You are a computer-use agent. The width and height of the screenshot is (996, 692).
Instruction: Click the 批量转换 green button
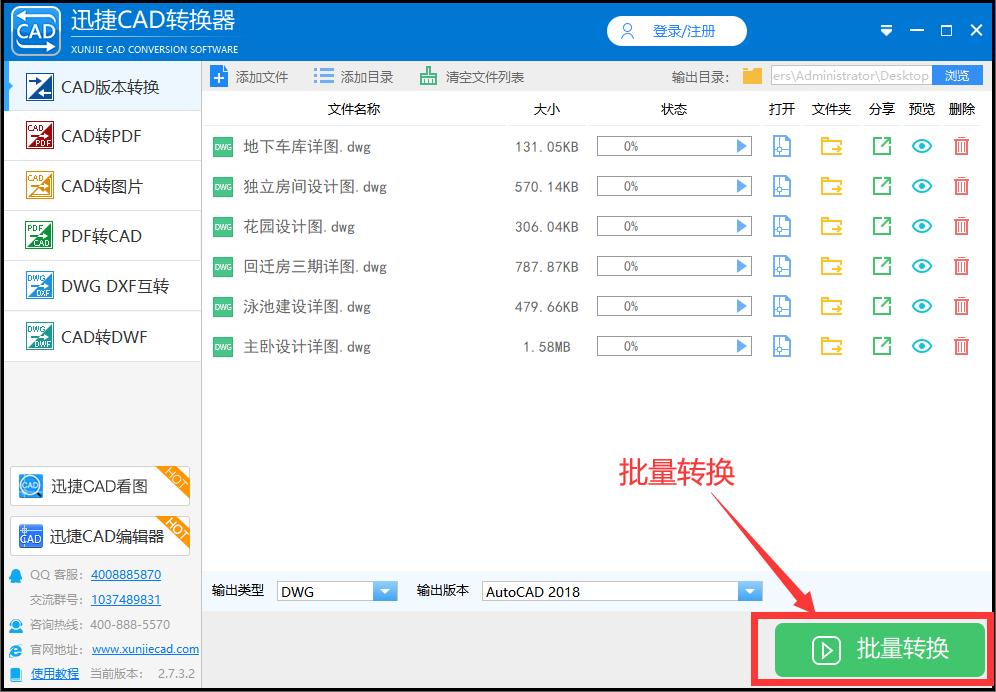(x=873, y=649)
